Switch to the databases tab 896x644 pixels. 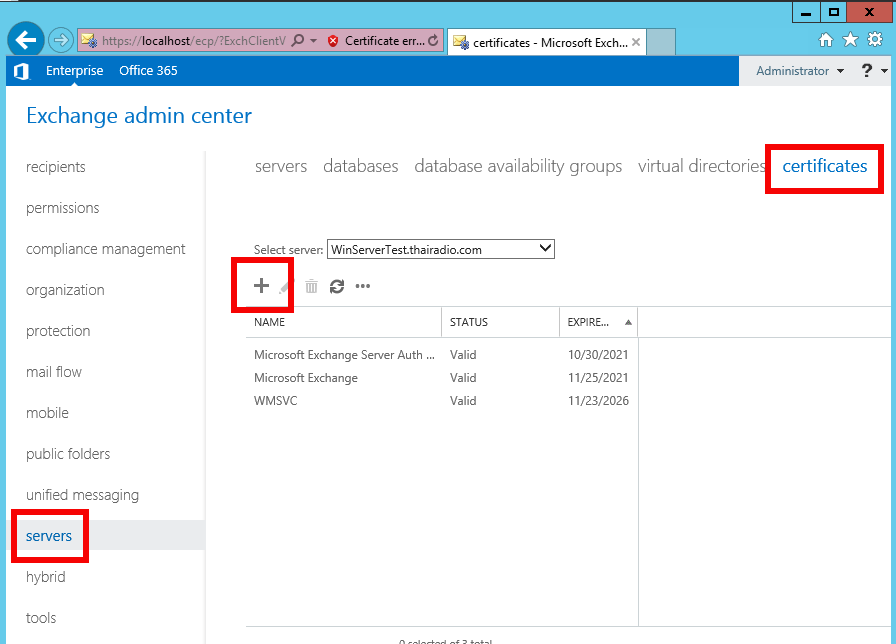pos(360,166)
